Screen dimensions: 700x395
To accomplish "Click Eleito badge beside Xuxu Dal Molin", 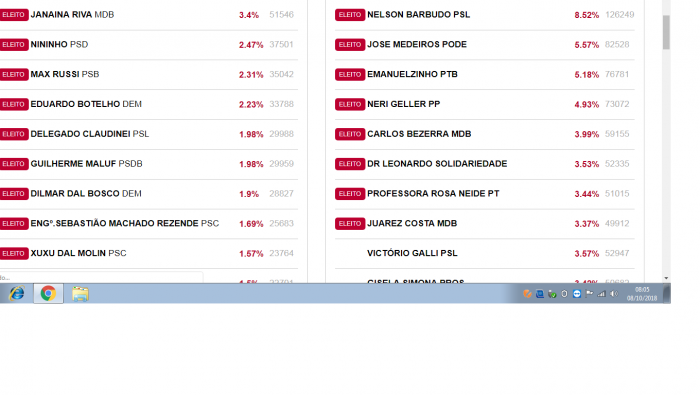I will click(14, 254).
